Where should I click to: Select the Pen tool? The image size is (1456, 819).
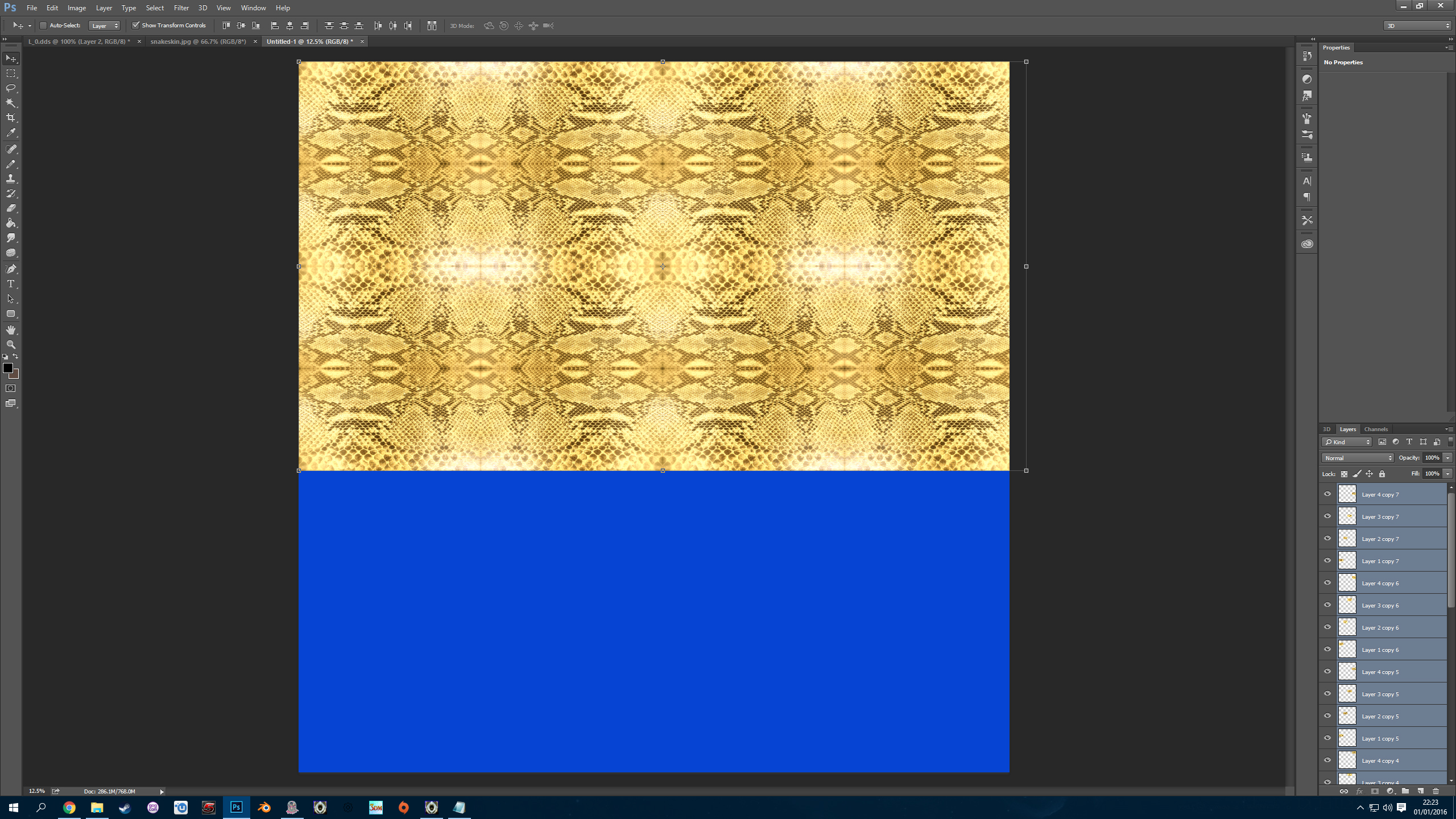(x=11, y=269)
